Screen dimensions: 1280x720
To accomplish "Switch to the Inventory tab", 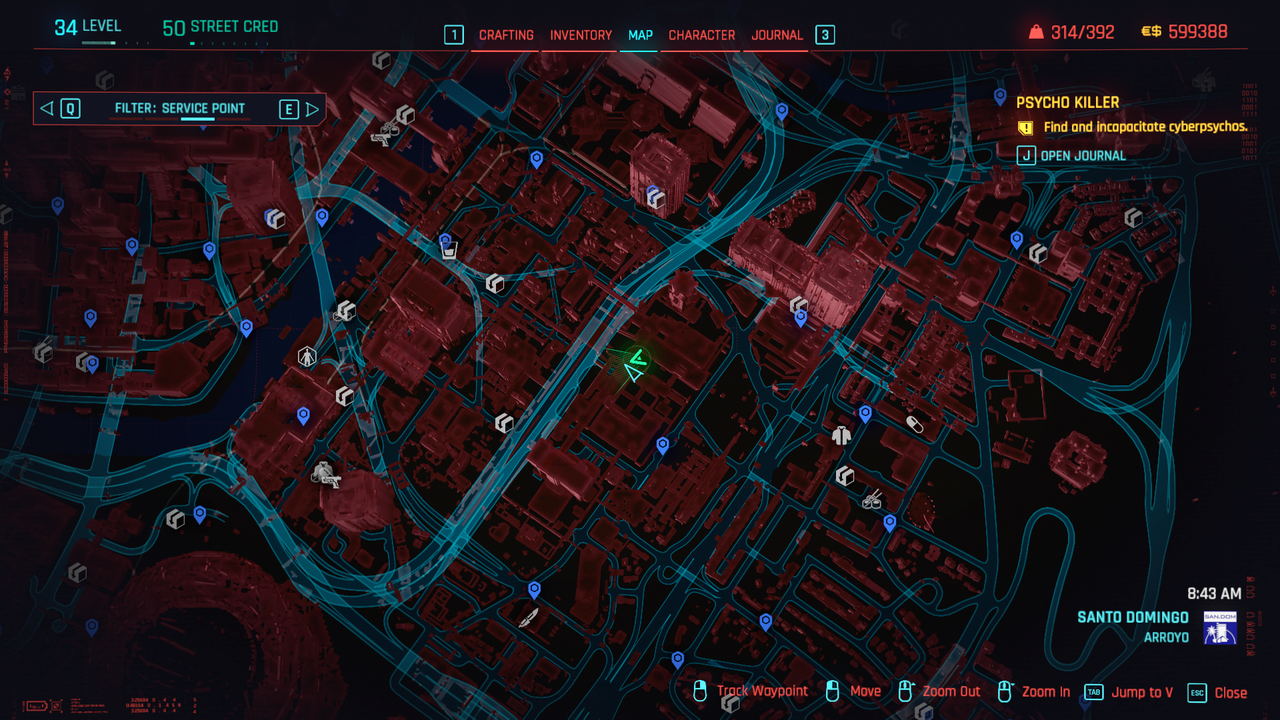I will 581,35.
